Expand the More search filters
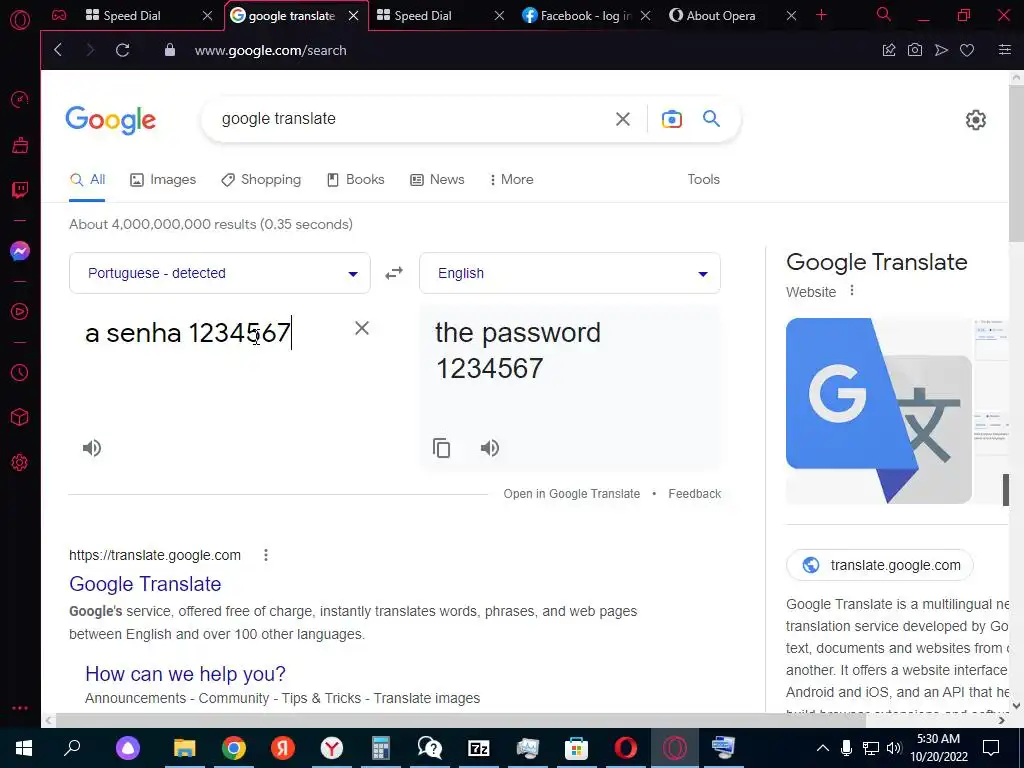Image resolution: width=1024 pixels, height=768 pixels. tap(511, 180)
